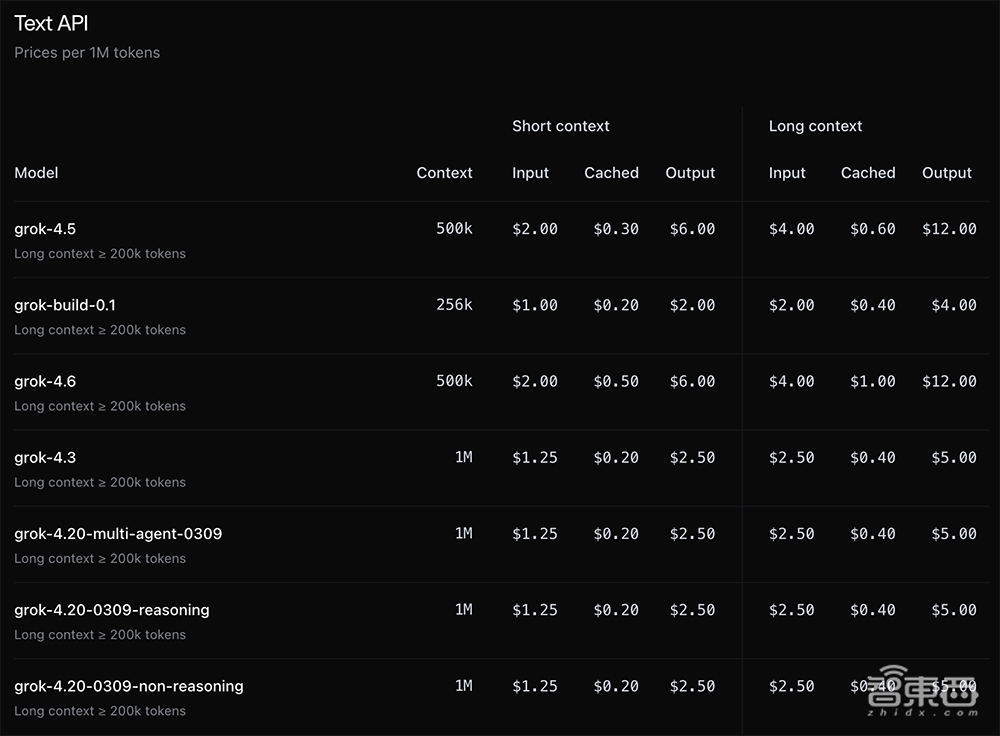Click grok-4.20-0309-reasoning long context input $2.50

(x=791, y=610)
